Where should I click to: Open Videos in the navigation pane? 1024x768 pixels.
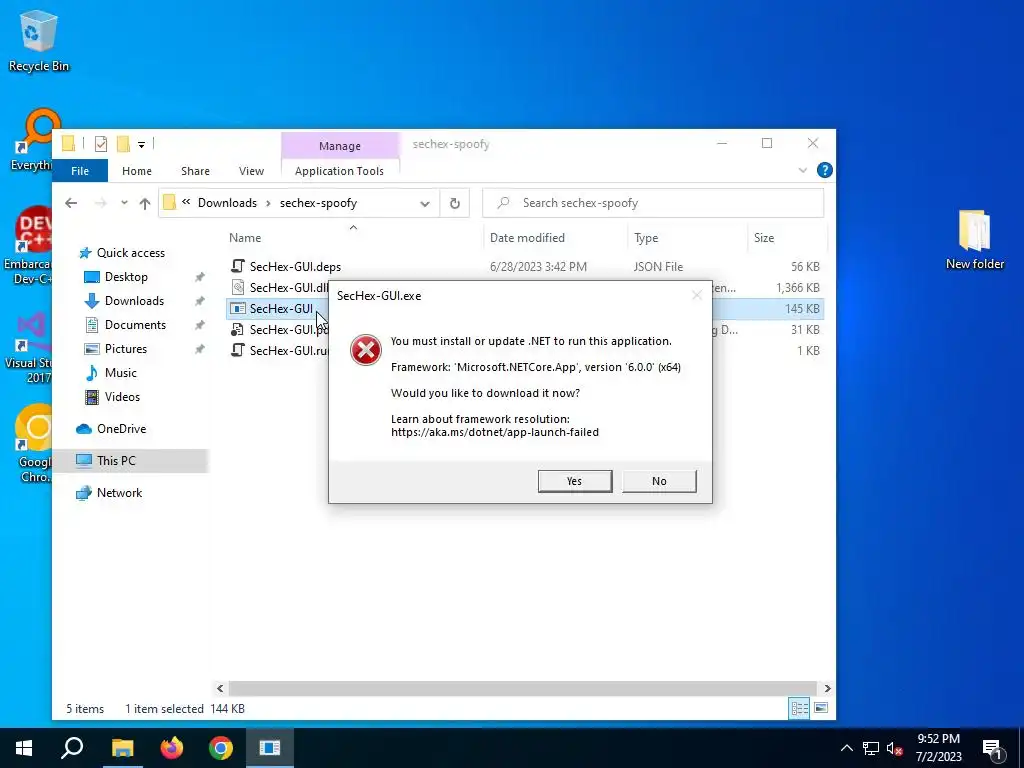click(x=122, y=396)
